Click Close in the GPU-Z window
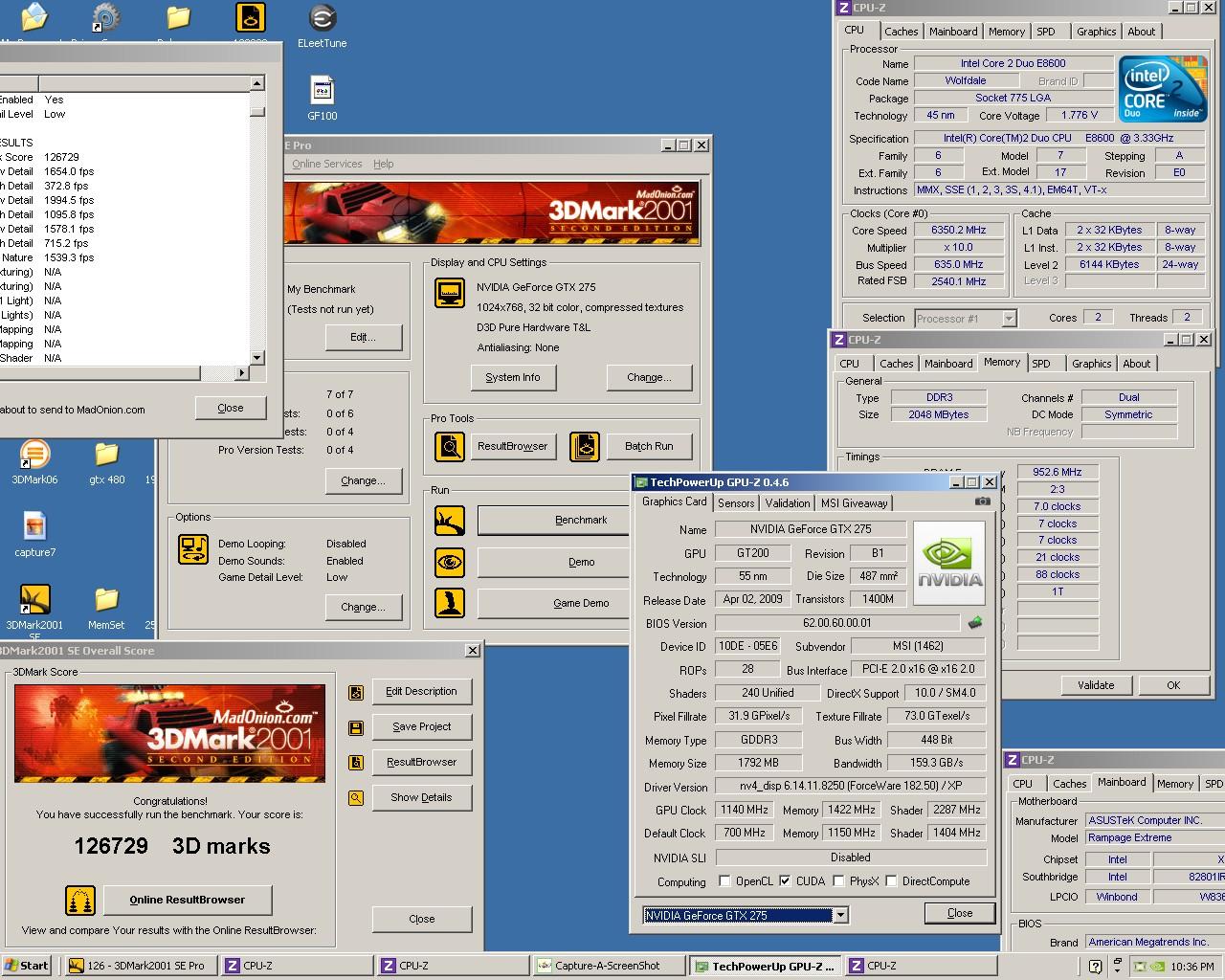 960,913
